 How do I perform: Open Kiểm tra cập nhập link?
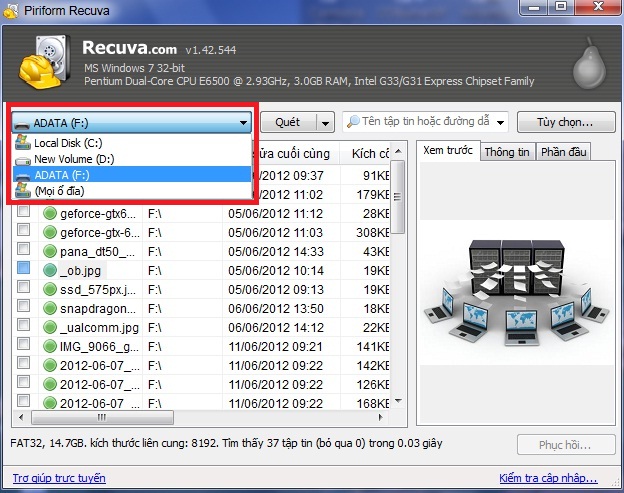coord(548,477)
